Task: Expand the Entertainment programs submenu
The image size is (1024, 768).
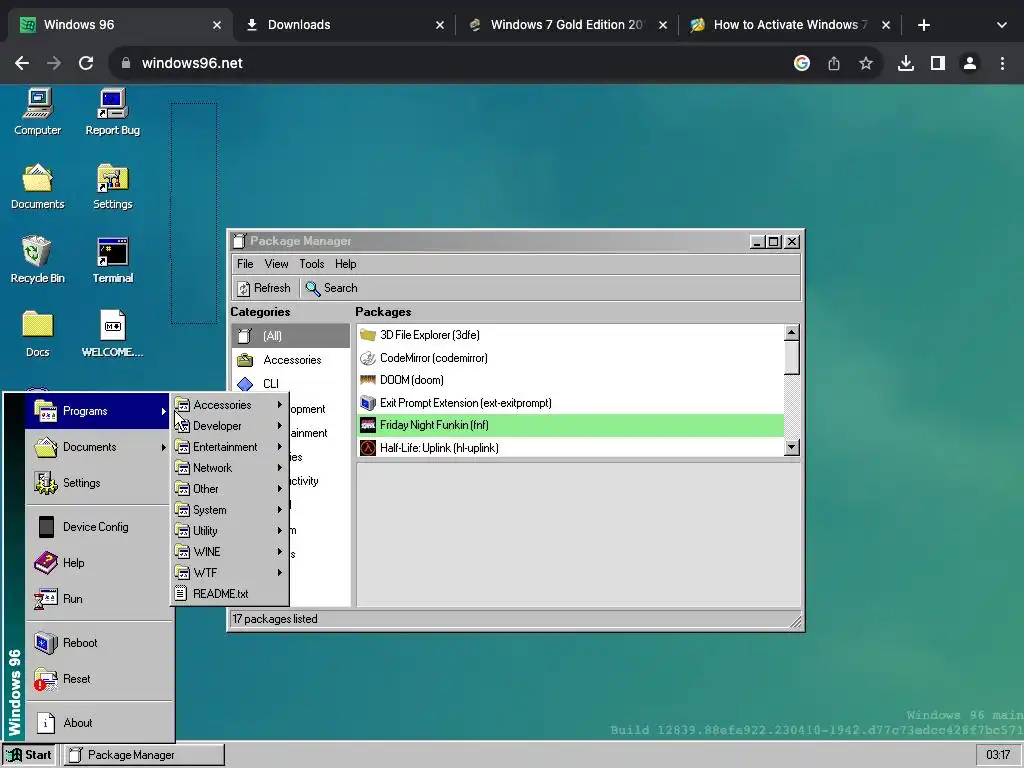Action: click(230, 447)
